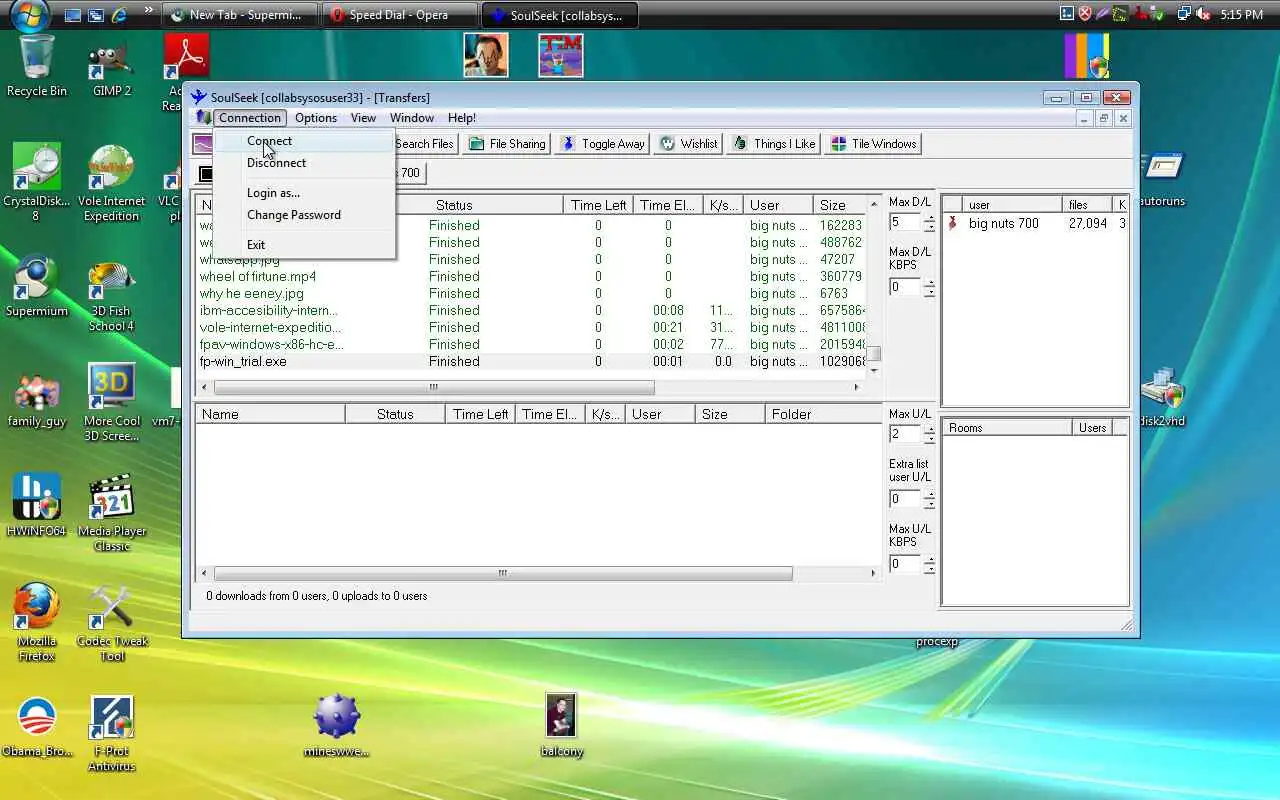1280x800 pixels.
Task: Click the red user icon beside big nuts 700
Action: pos(953,224)
